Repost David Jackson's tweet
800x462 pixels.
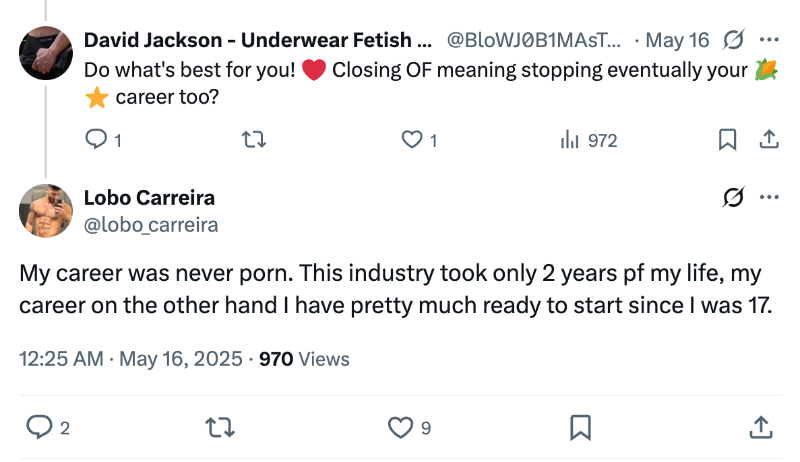coord(254,141)
